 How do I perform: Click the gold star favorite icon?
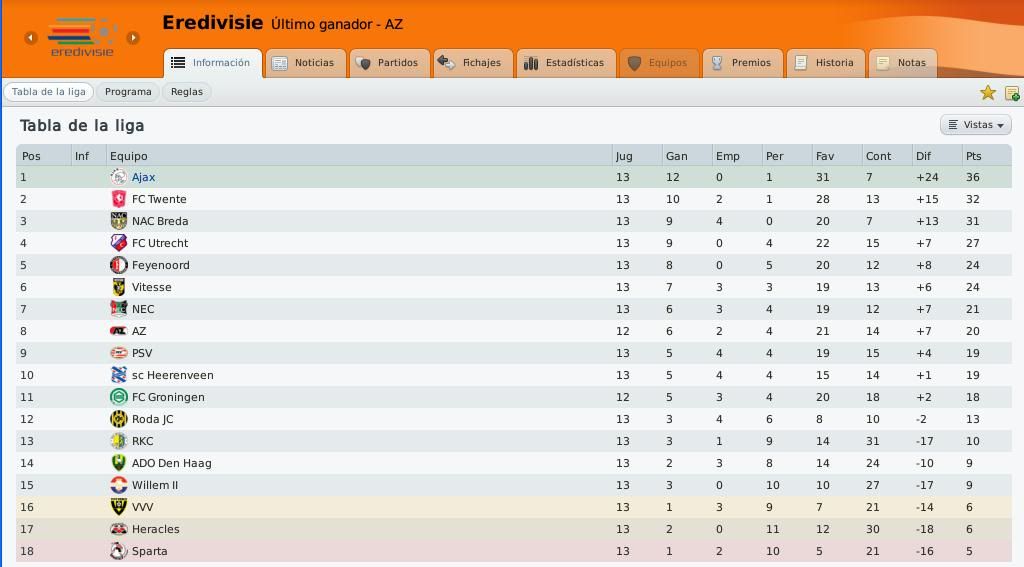tap(987, 93)
